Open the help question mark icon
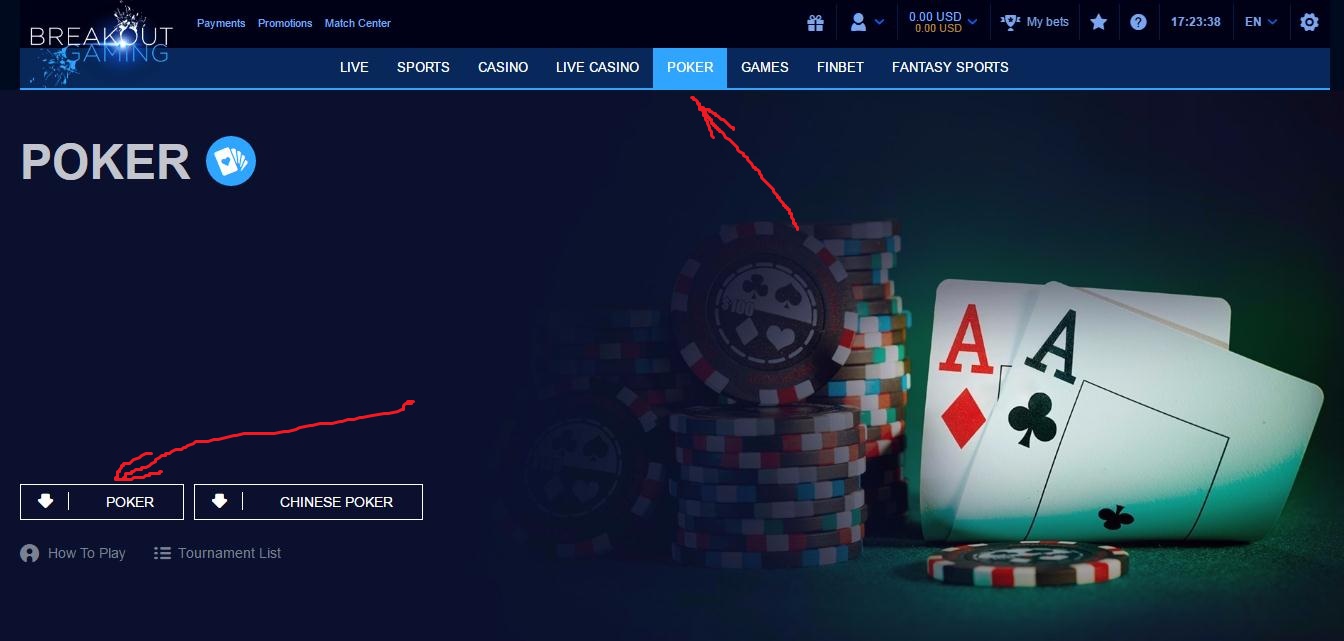Image resolution: width=1344 pixels, height=641 pixels. click(x=1138, y=22)
